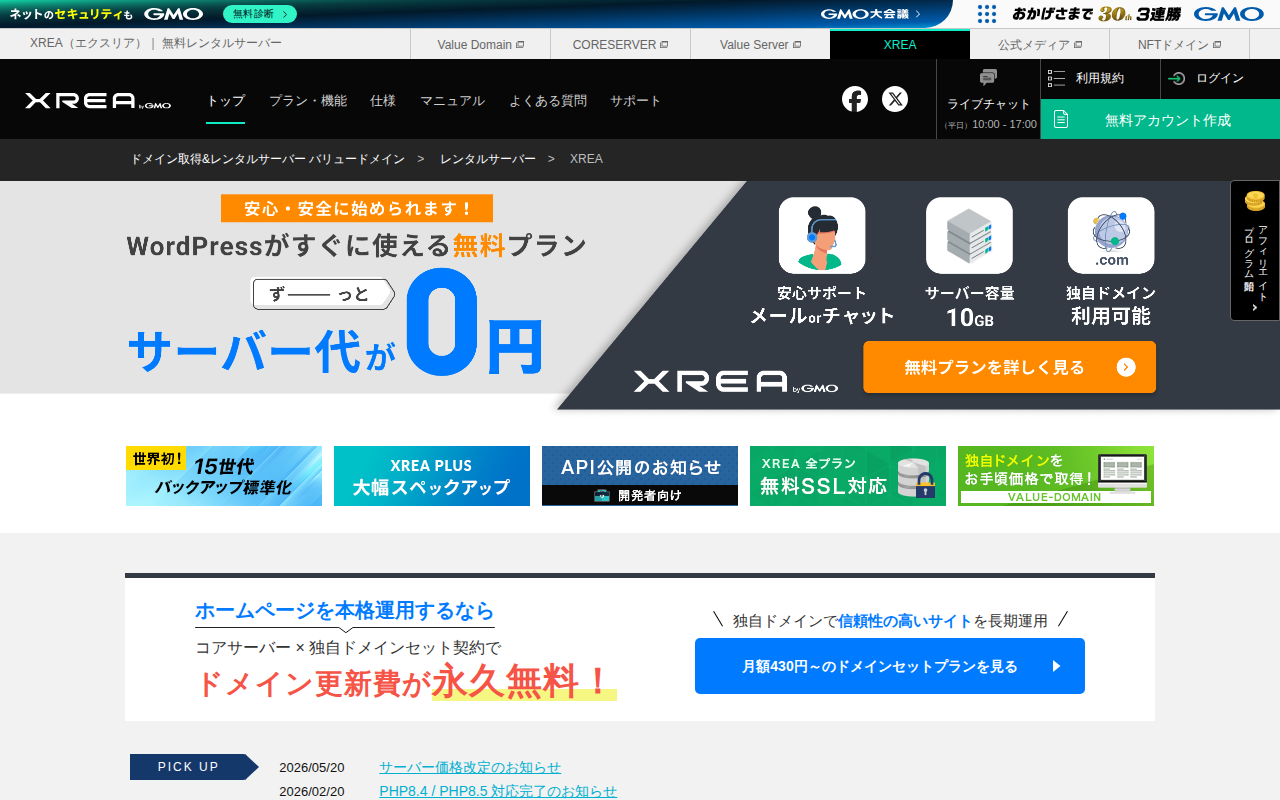1280x800 pixels.
Task: Open the 無料SSL対応 banner
Action: 848,476
